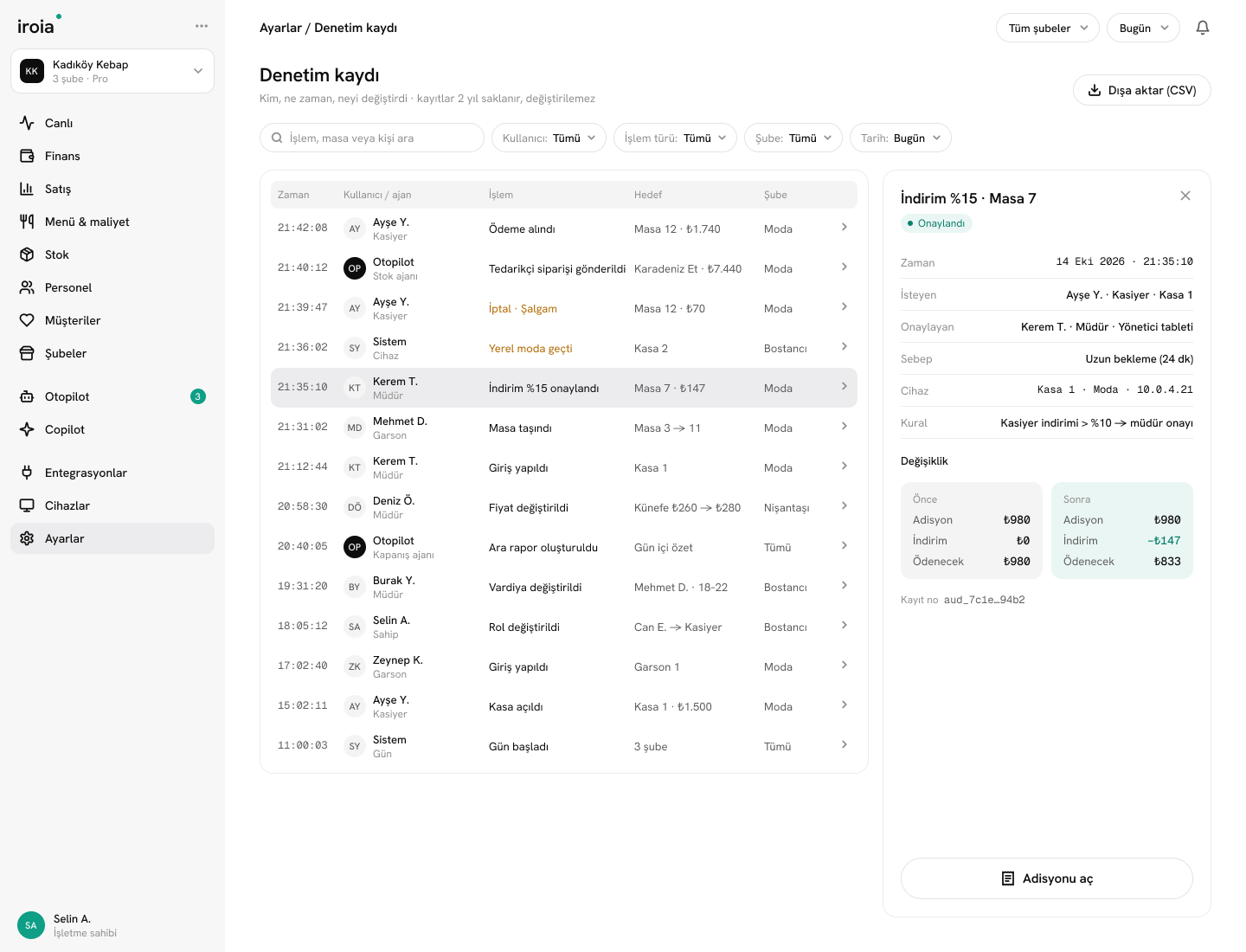Open the Canlı activity icon in sidebar
The height and width of the screenshot is (952, 1246).
pyautogui.click(x=27, y=123)
